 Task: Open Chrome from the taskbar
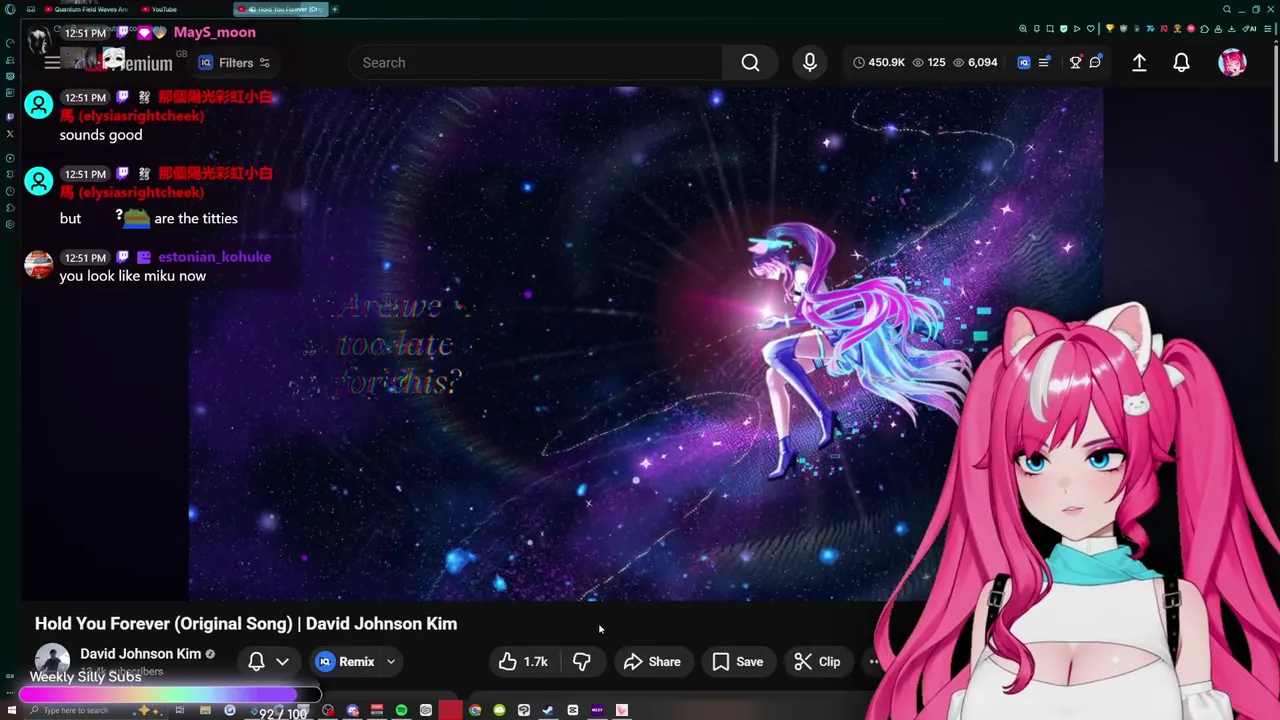tap(475, 710)
